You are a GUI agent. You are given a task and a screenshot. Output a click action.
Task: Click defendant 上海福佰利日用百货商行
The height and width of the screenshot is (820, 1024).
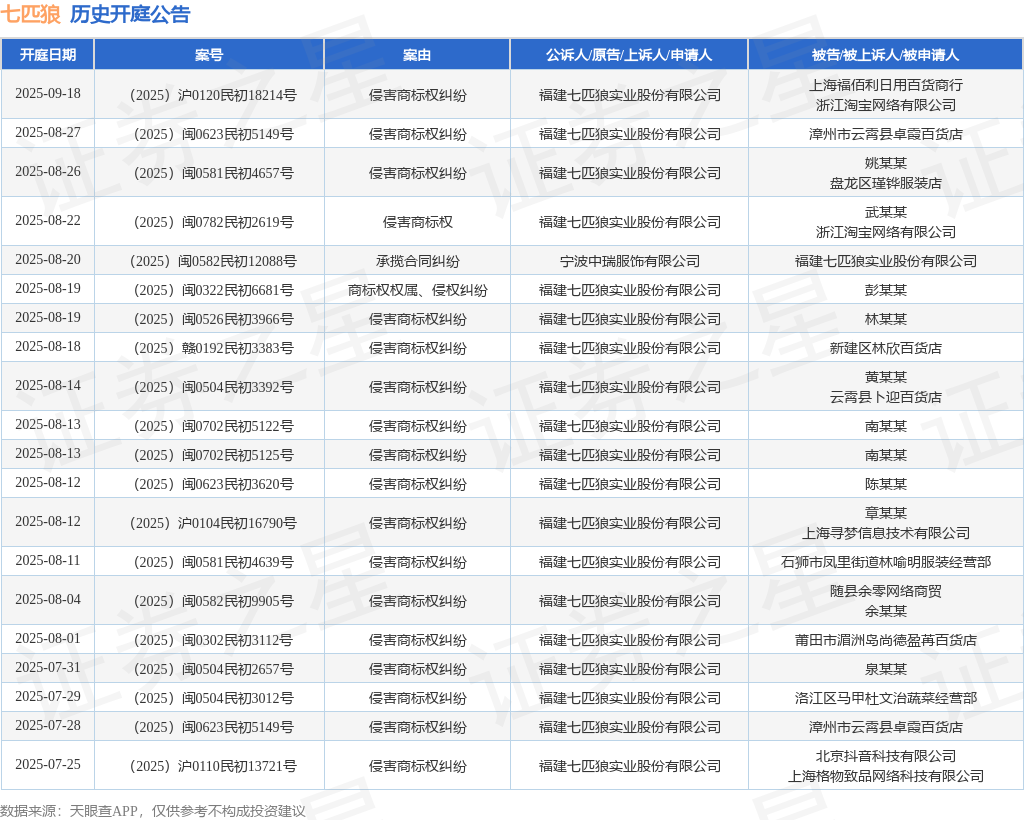coord(886,85)
